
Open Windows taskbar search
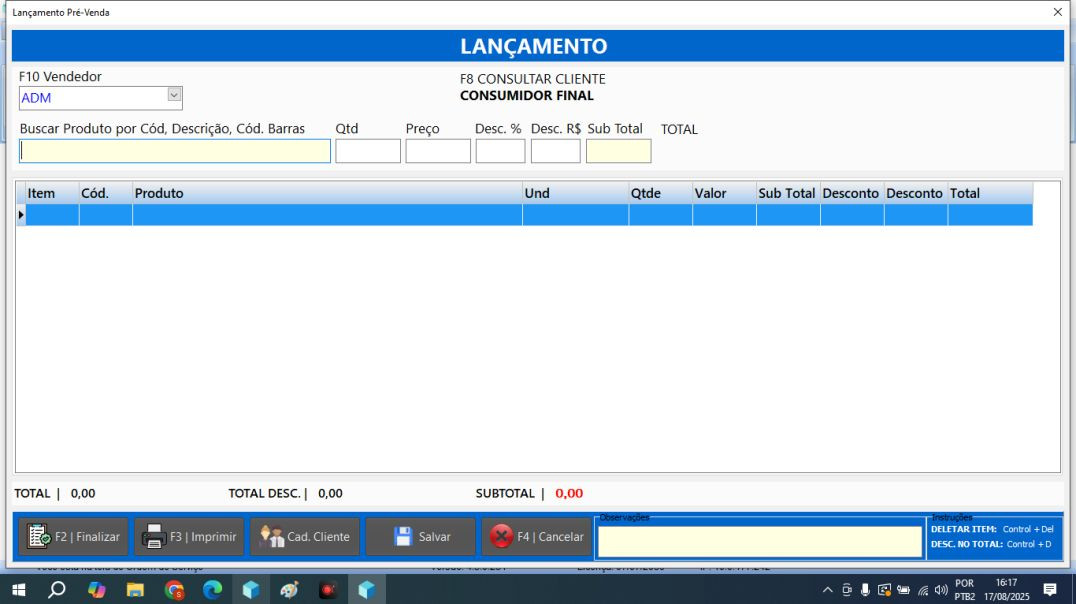57,590
